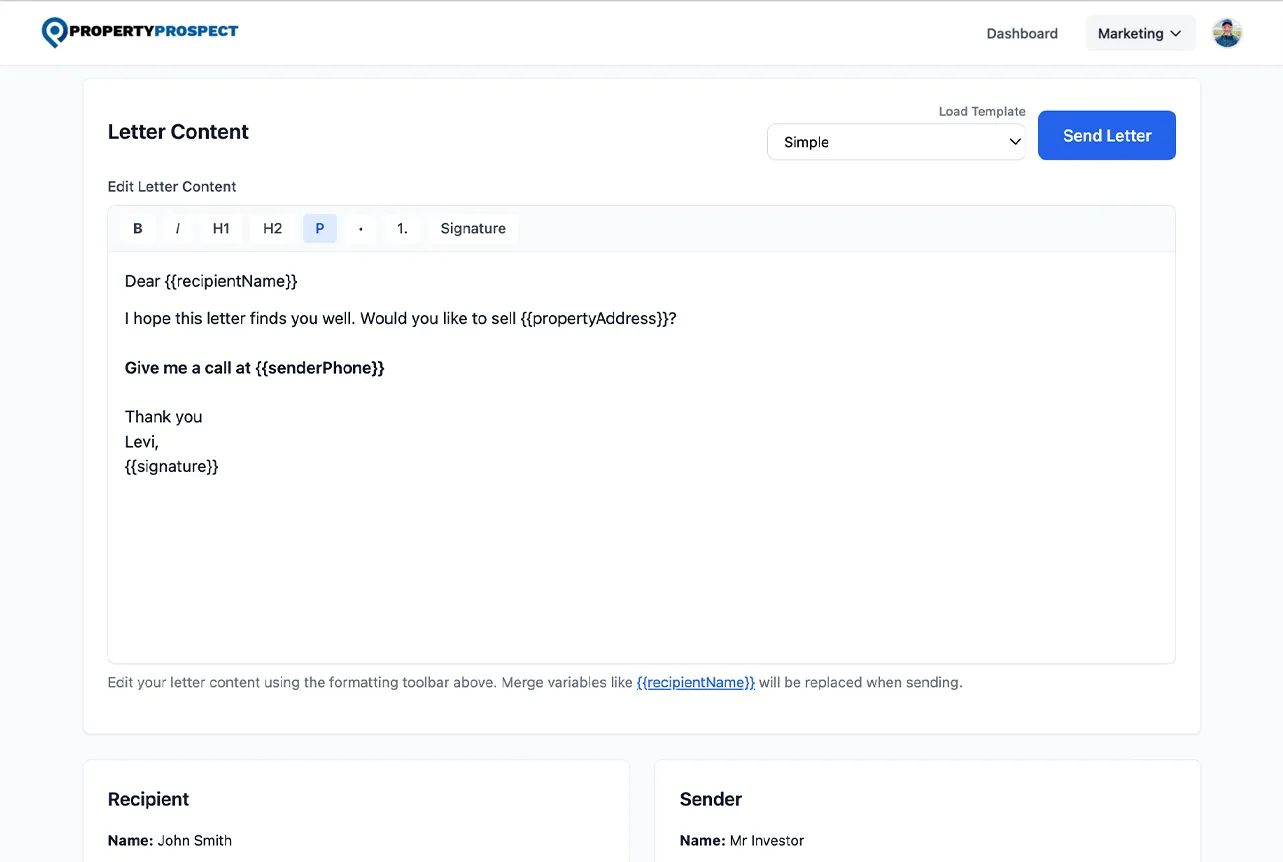This screenshot has height=862, width=1283.
Task: Toggle bold formatting in the editor toolbar
Action: coord(137,228)
